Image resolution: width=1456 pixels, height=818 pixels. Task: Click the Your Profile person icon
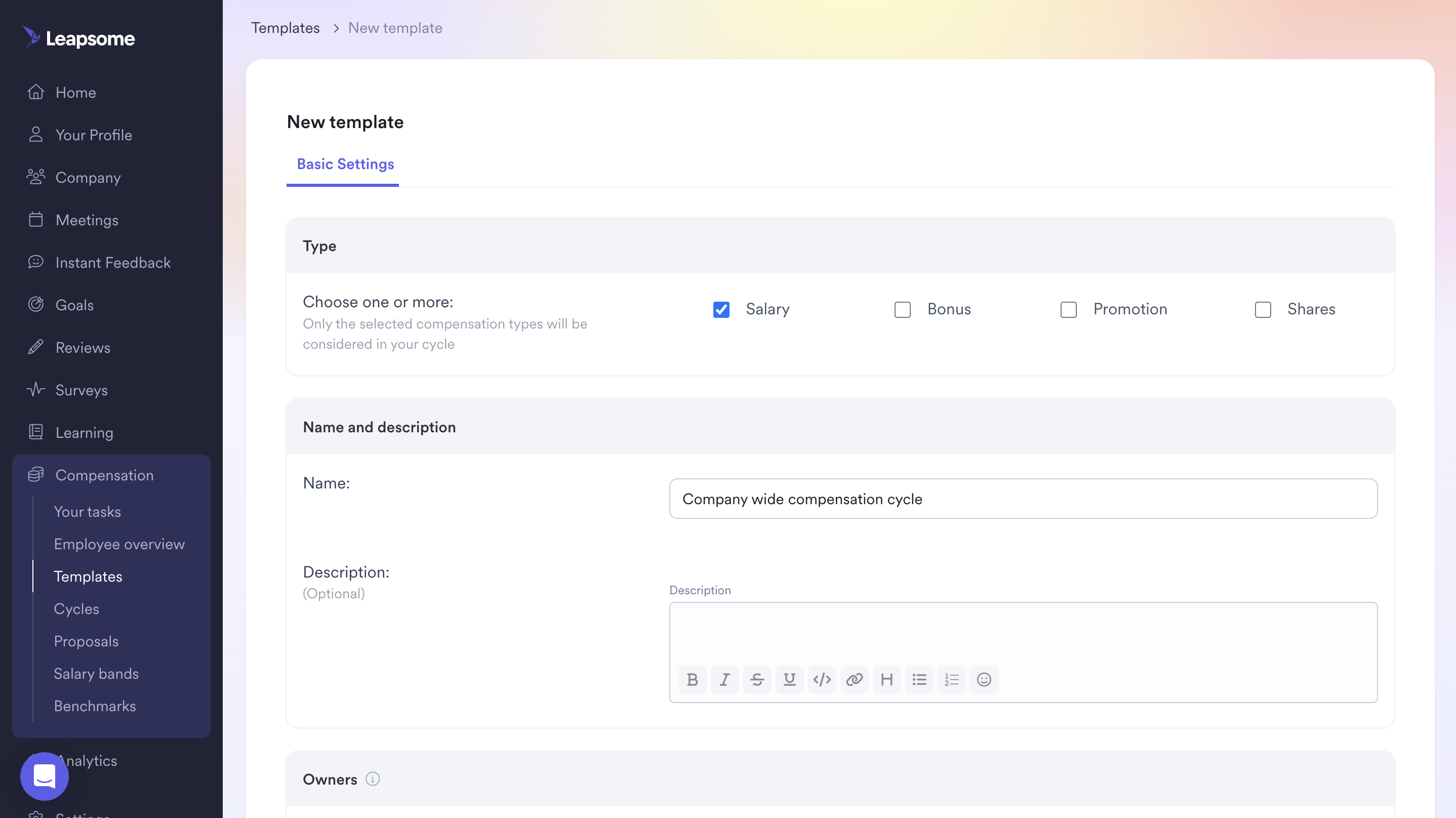[x=35, y=135]
